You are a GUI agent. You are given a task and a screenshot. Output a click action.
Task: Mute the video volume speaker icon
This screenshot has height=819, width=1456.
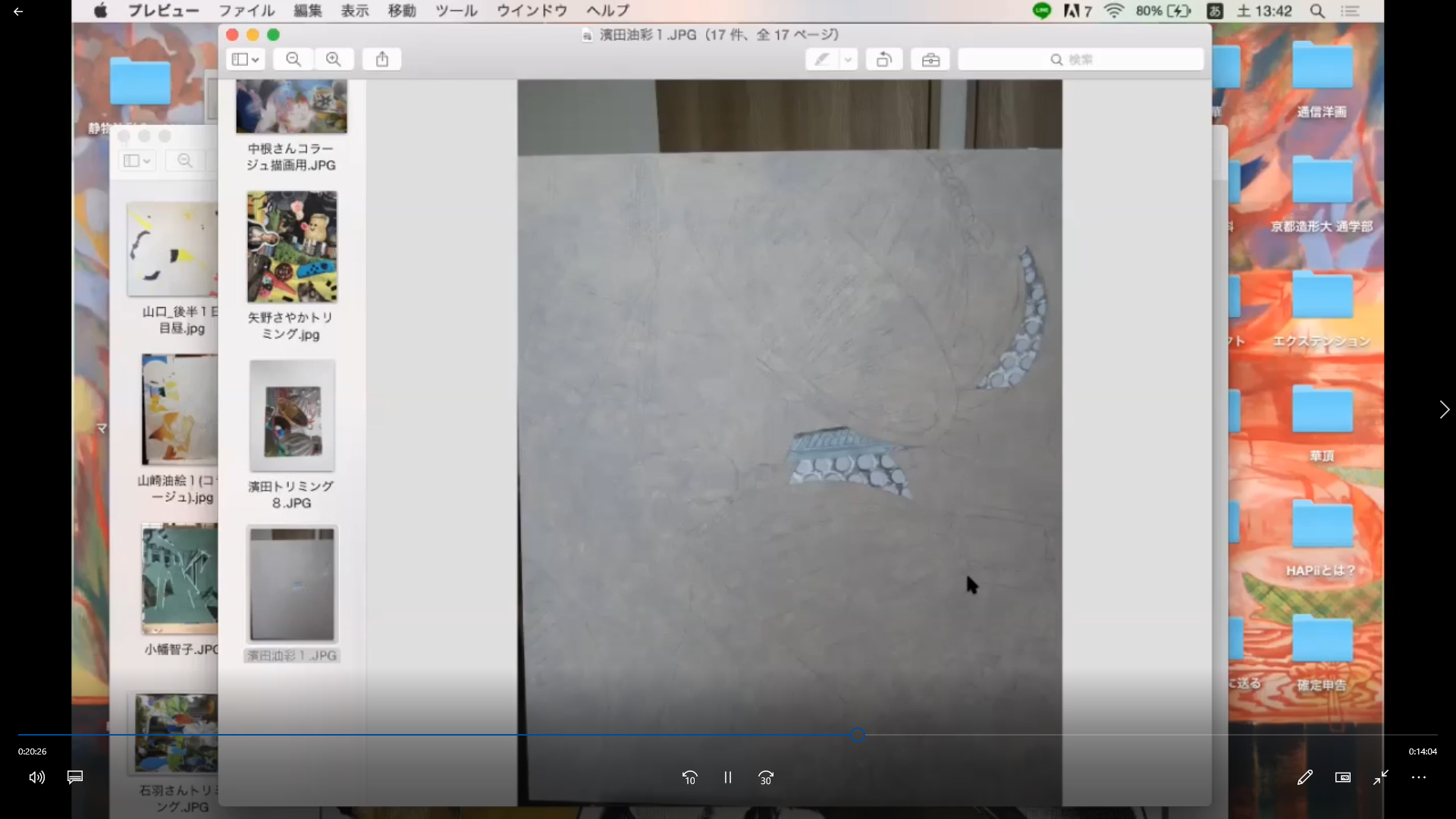point(36,777)
